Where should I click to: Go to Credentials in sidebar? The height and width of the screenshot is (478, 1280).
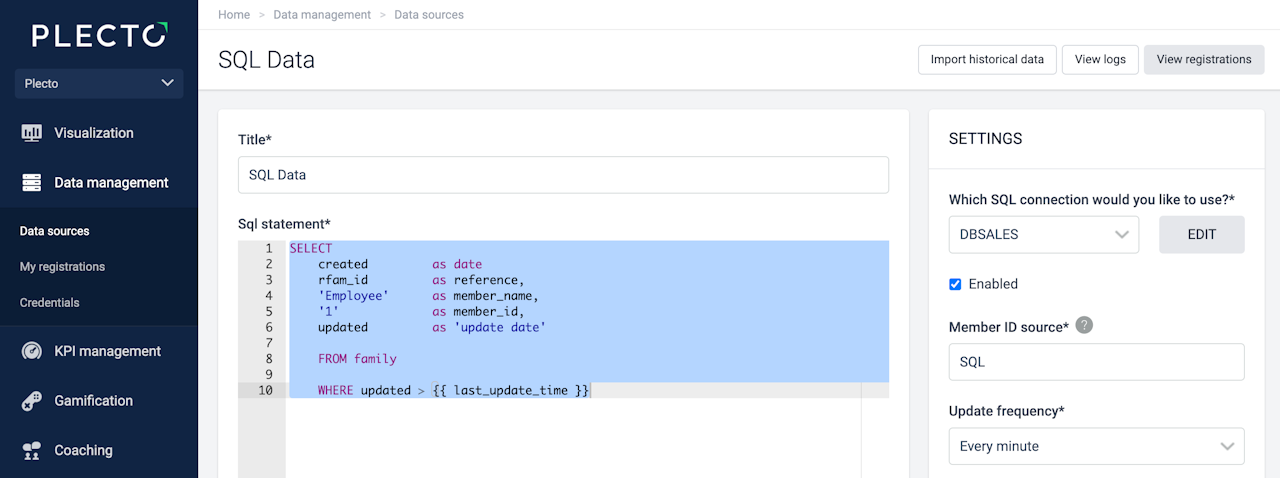(x=50, y=302)
